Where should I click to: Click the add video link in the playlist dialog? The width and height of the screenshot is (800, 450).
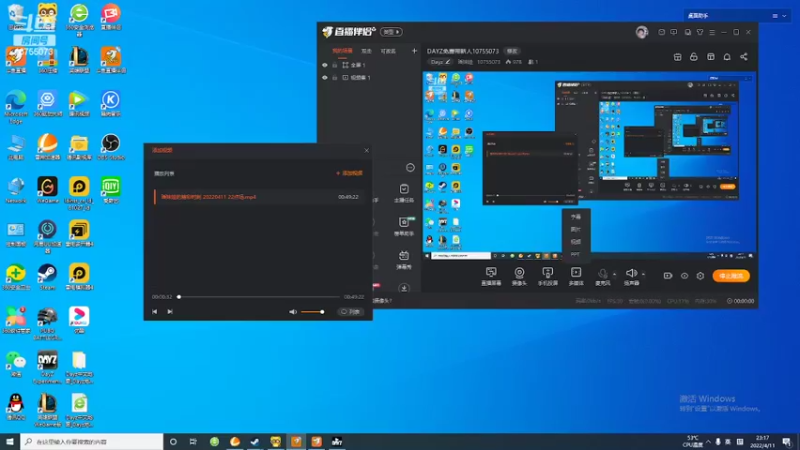point(349,173)
